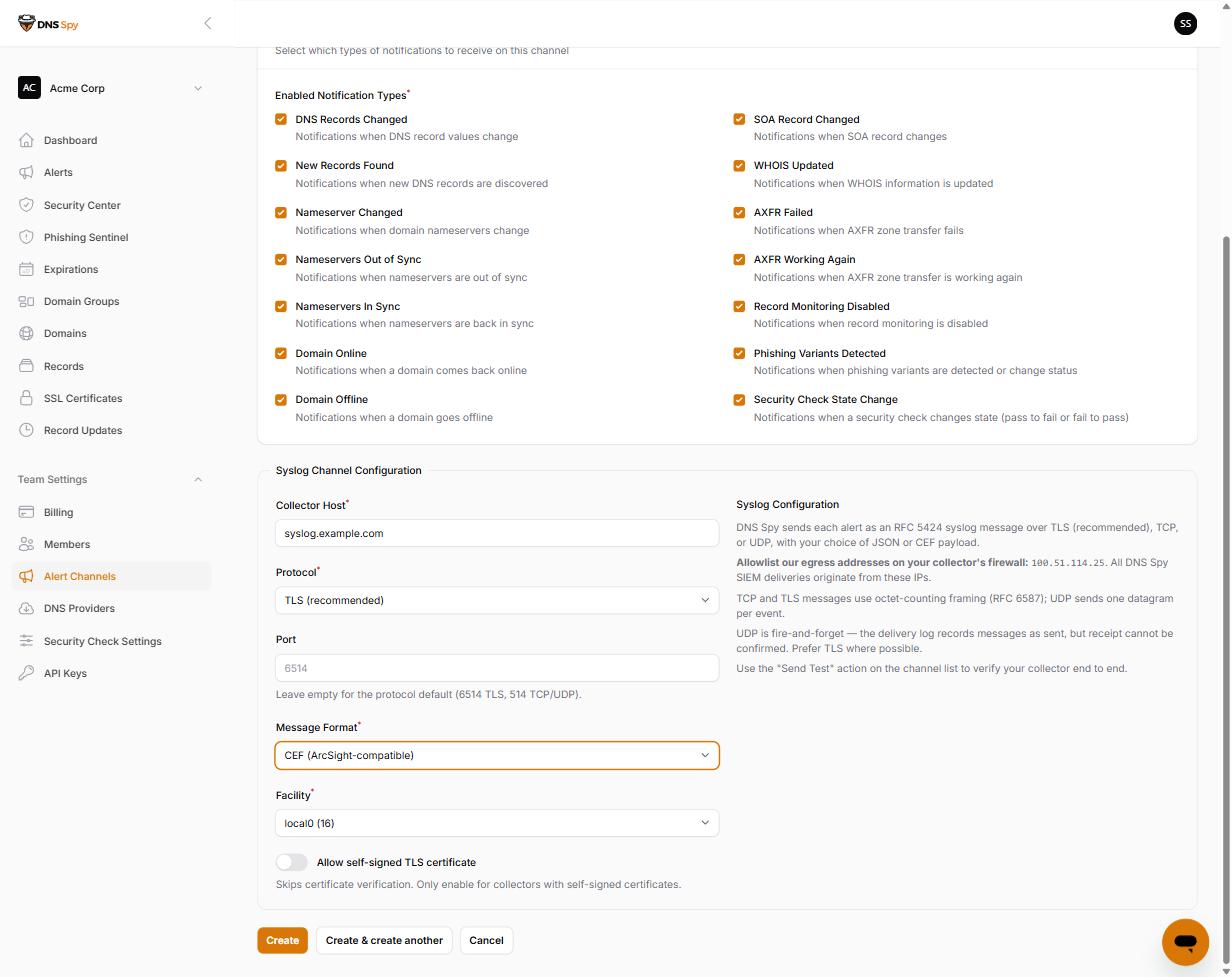Click the SSL Certificates lock icon

pyautogui.click(x=26, y=398)
